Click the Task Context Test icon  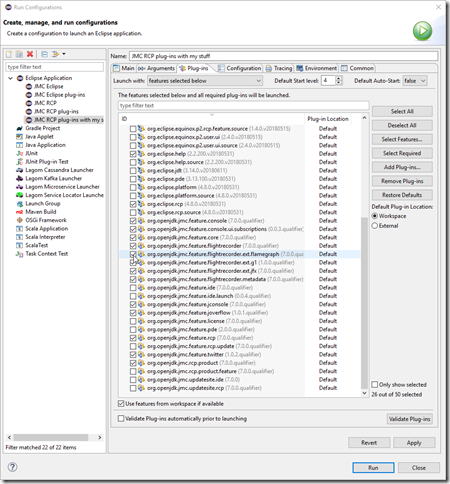[20, 254]
